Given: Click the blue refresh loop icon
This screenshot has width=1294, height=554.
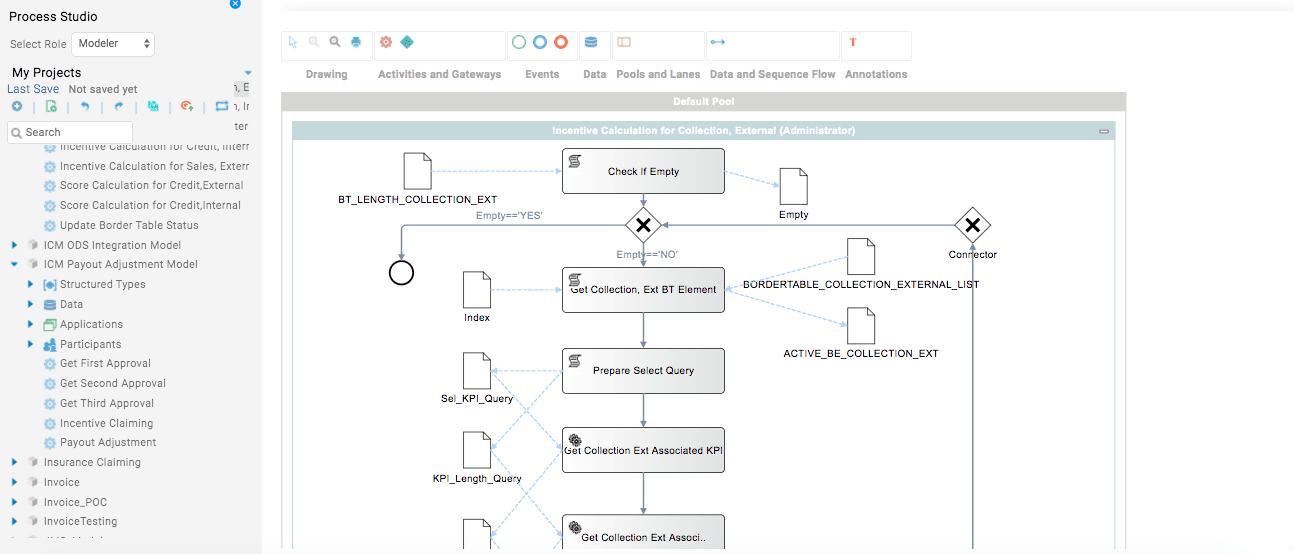Looking at the screenshot, I should (x=222, y=106).
